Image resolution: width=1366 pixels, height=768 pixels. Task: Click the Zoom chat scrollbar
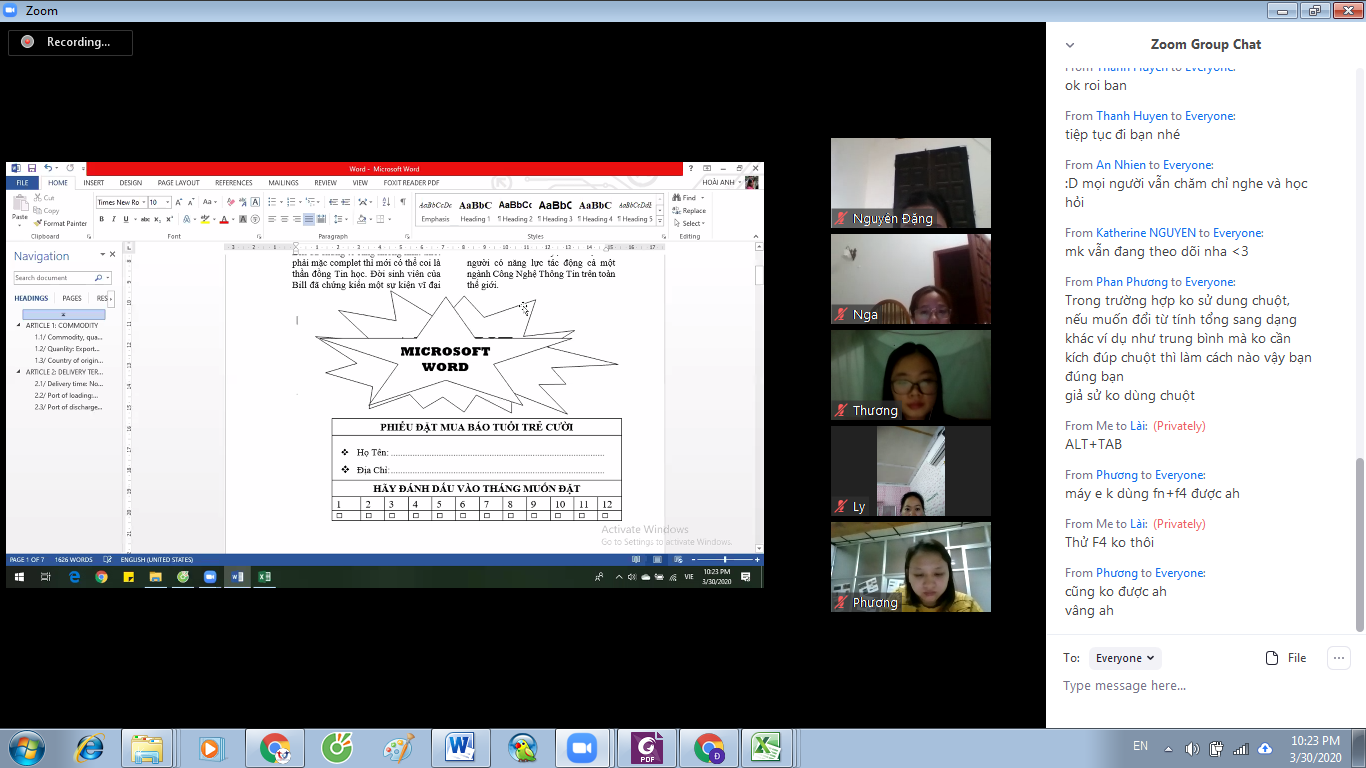(1359, 545)
